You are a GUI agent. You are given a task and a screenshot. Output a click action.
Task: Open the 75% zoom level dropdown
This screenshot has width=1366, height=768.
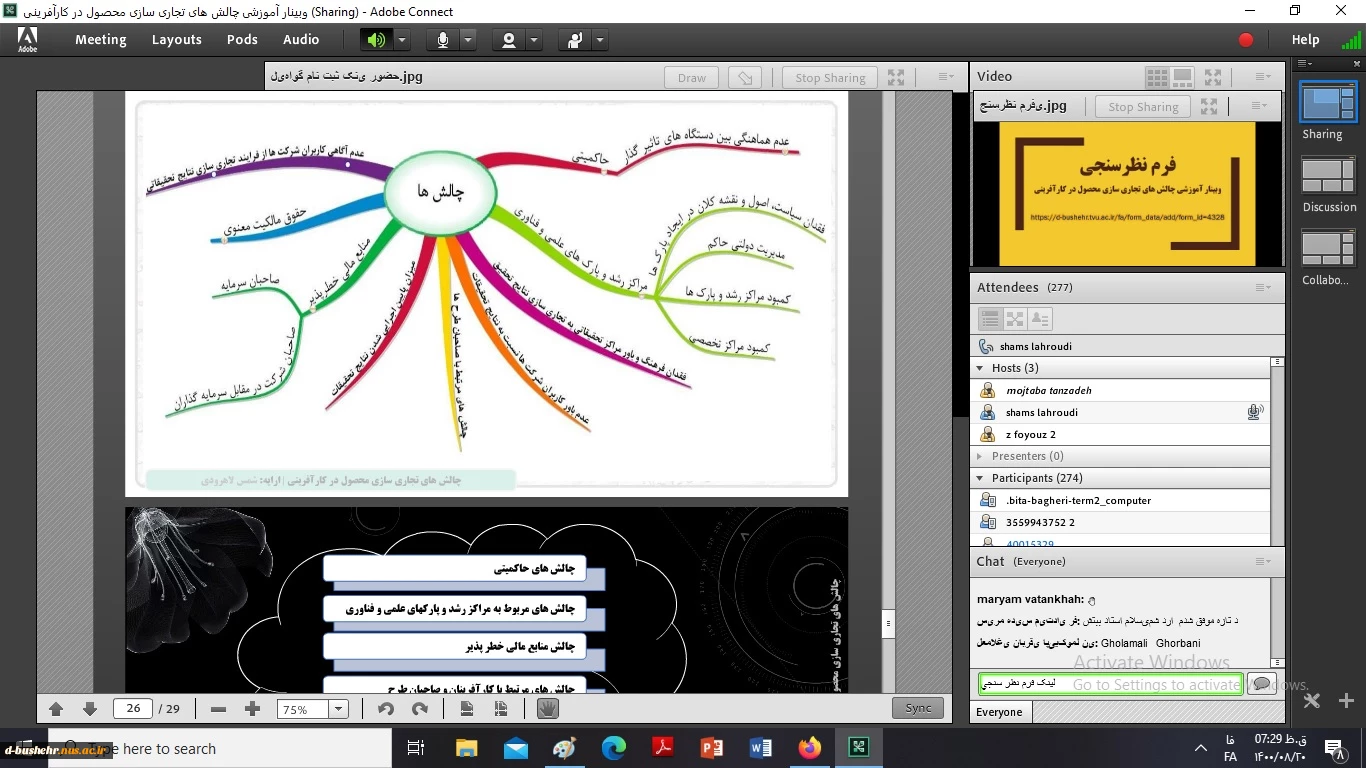(338, 709)
